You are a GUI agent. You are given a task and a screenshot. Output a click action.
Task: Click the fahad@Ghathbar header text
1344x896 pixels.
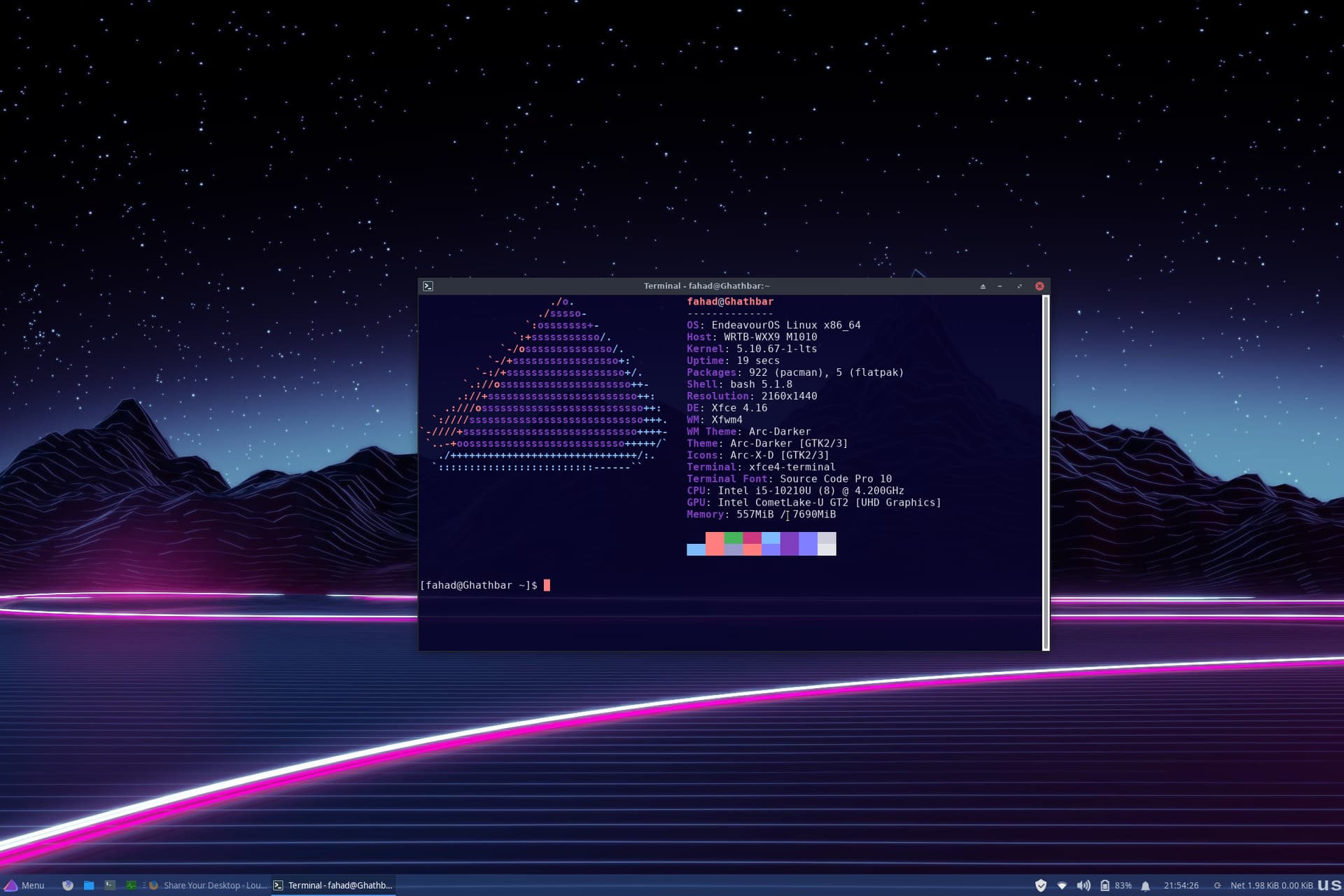coord(730,302)
